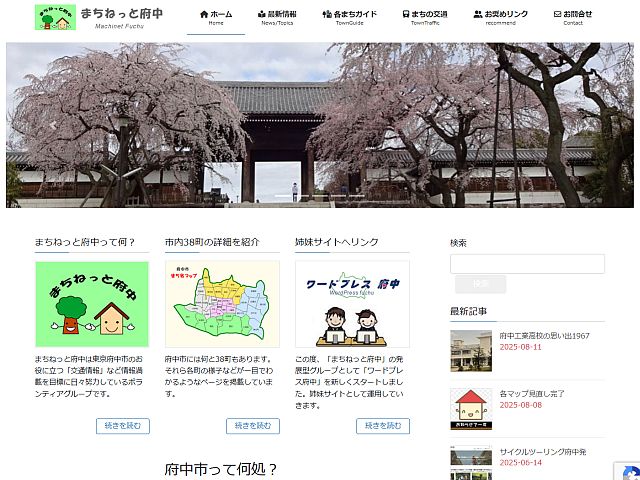This screenshot has width=640, height=480.
Task: Open the ホーム (Home) menu item
Action: click(x=216, y=17)
